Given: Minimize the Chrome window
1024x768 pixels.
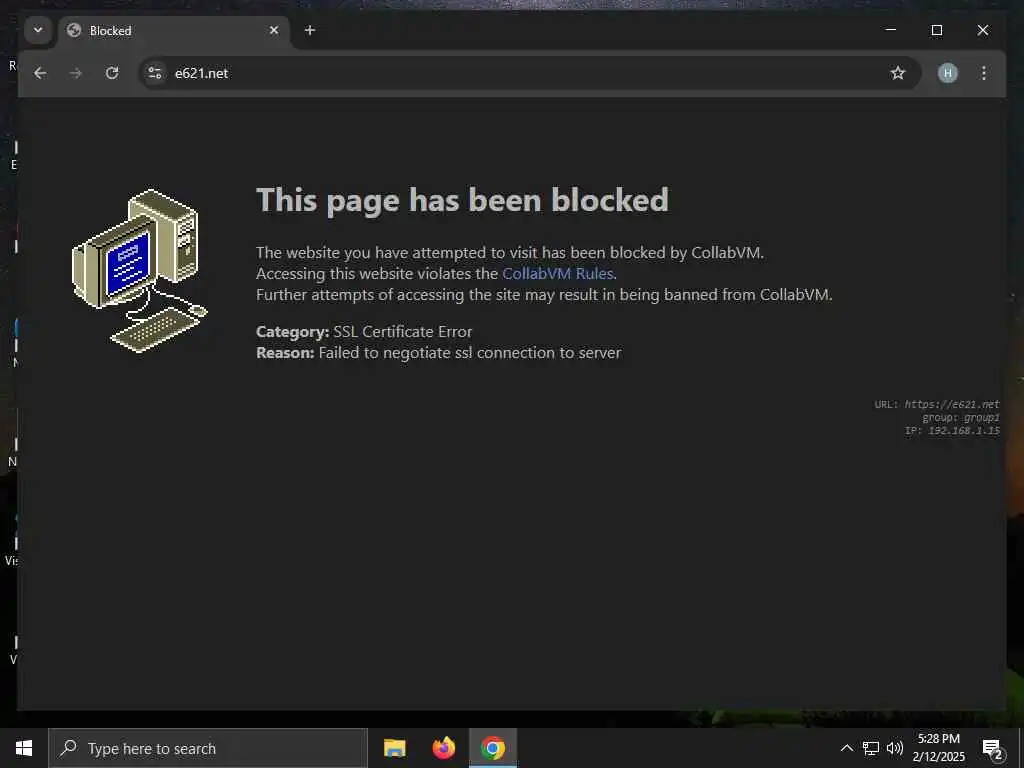Looking at the screenshot, I should pyautogui.click(x=891, y=30).
